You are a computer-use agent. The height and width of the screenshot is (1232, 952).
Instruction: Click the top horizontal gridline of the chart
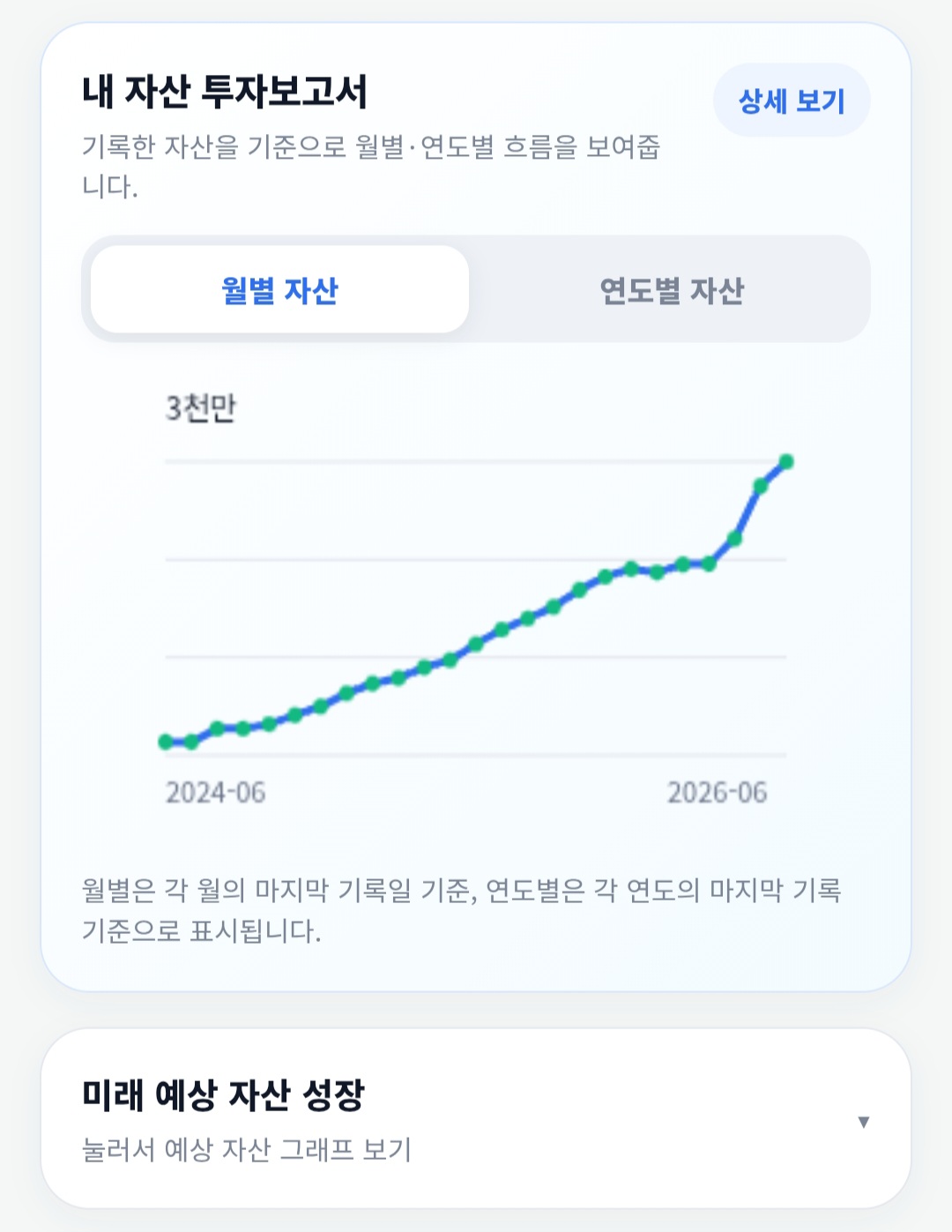point(476,461)
